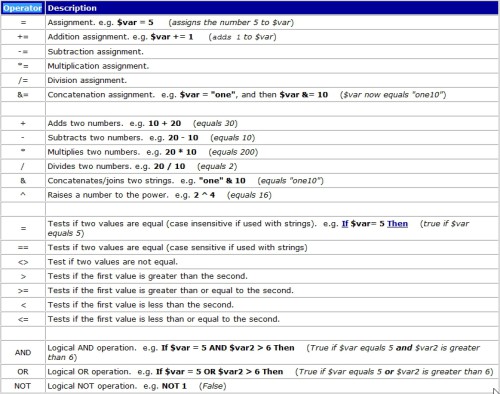Screen dimensions: 500x394
Task: Click the 'OR' operator cell
Action: pos(23,372)
